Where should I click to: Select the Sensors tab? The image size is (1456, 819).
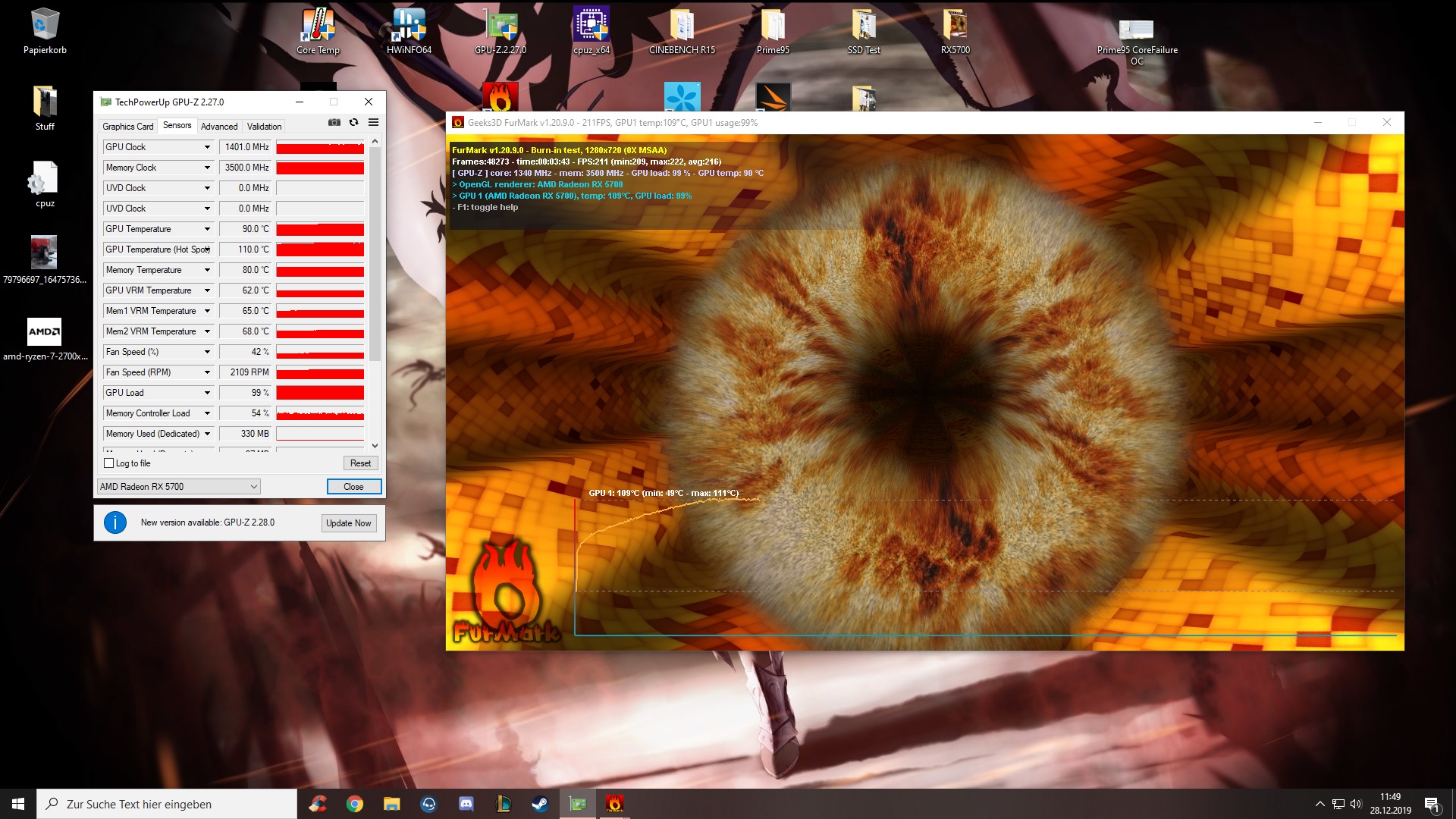[177, 126]
